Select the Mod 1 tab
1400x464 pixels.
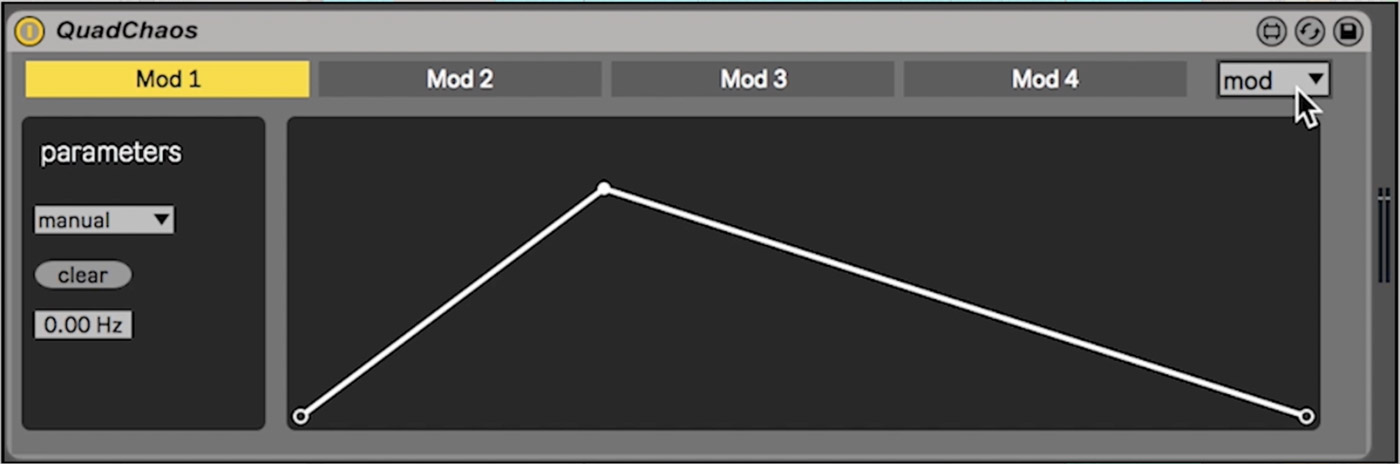click(x=167, y=79)
